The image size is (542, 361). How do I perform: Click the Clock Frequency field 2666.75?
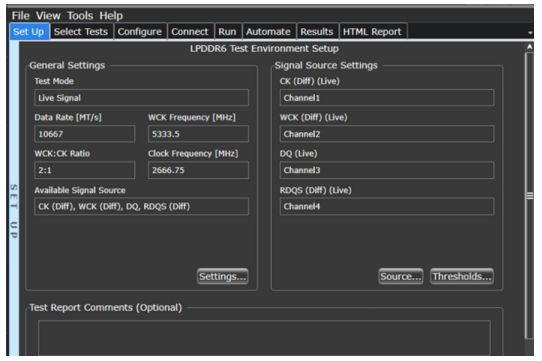coord(198,170)
